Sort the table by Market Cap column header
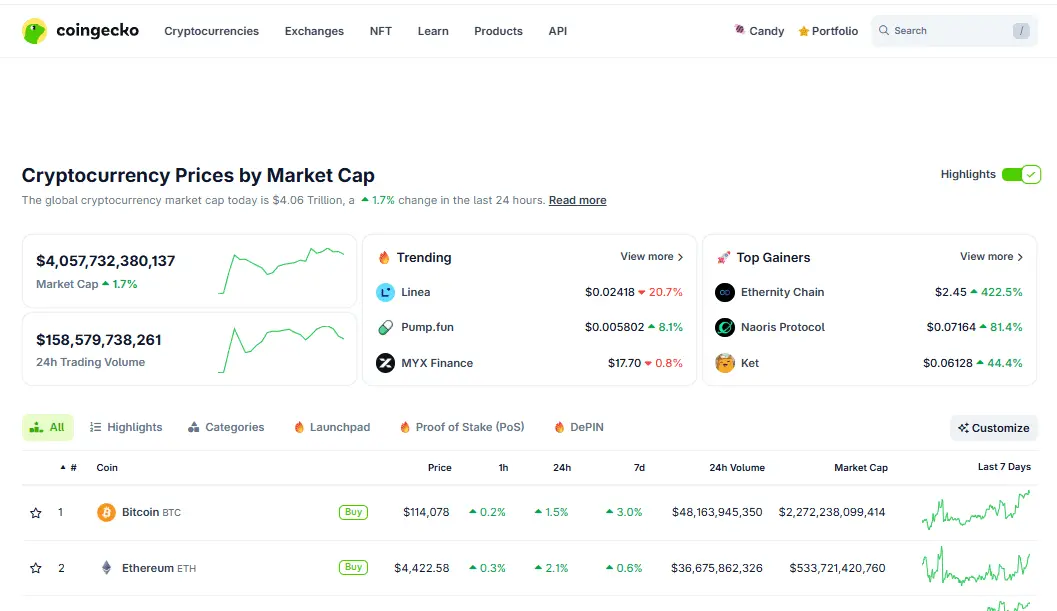 pos(861,467)
